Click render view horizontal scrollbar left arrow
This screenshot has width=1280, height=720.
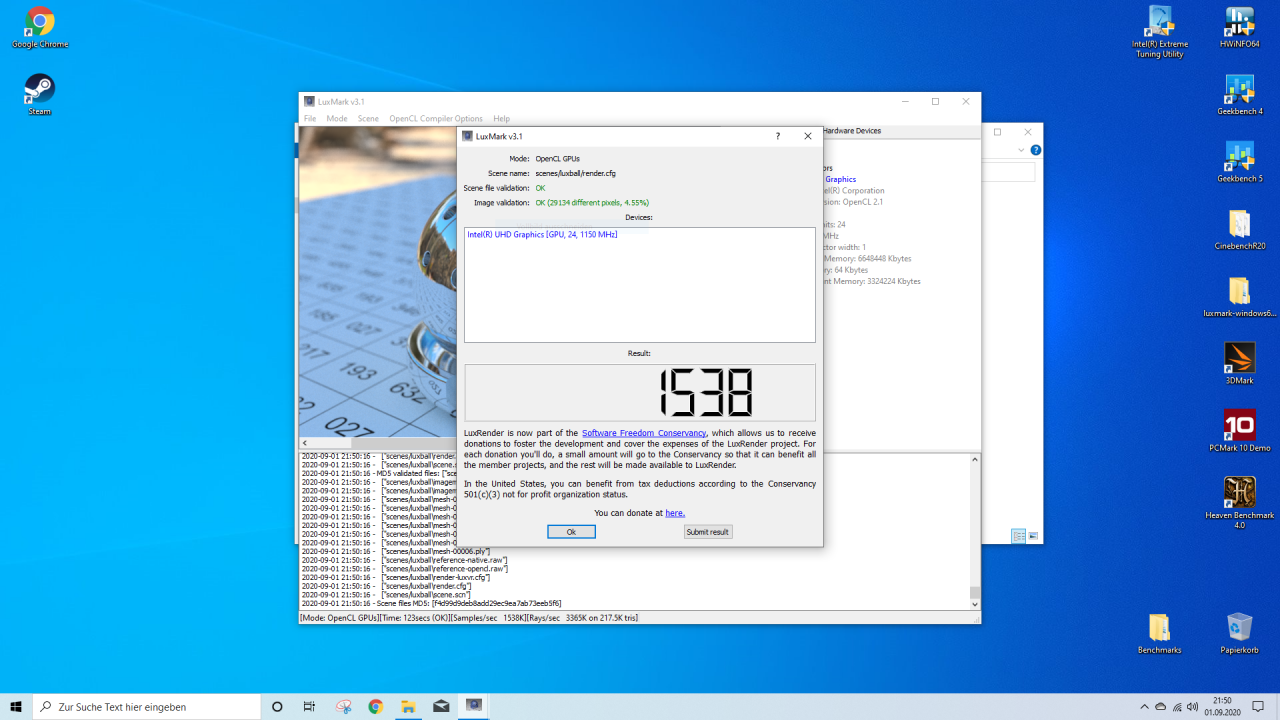(305, 443)
